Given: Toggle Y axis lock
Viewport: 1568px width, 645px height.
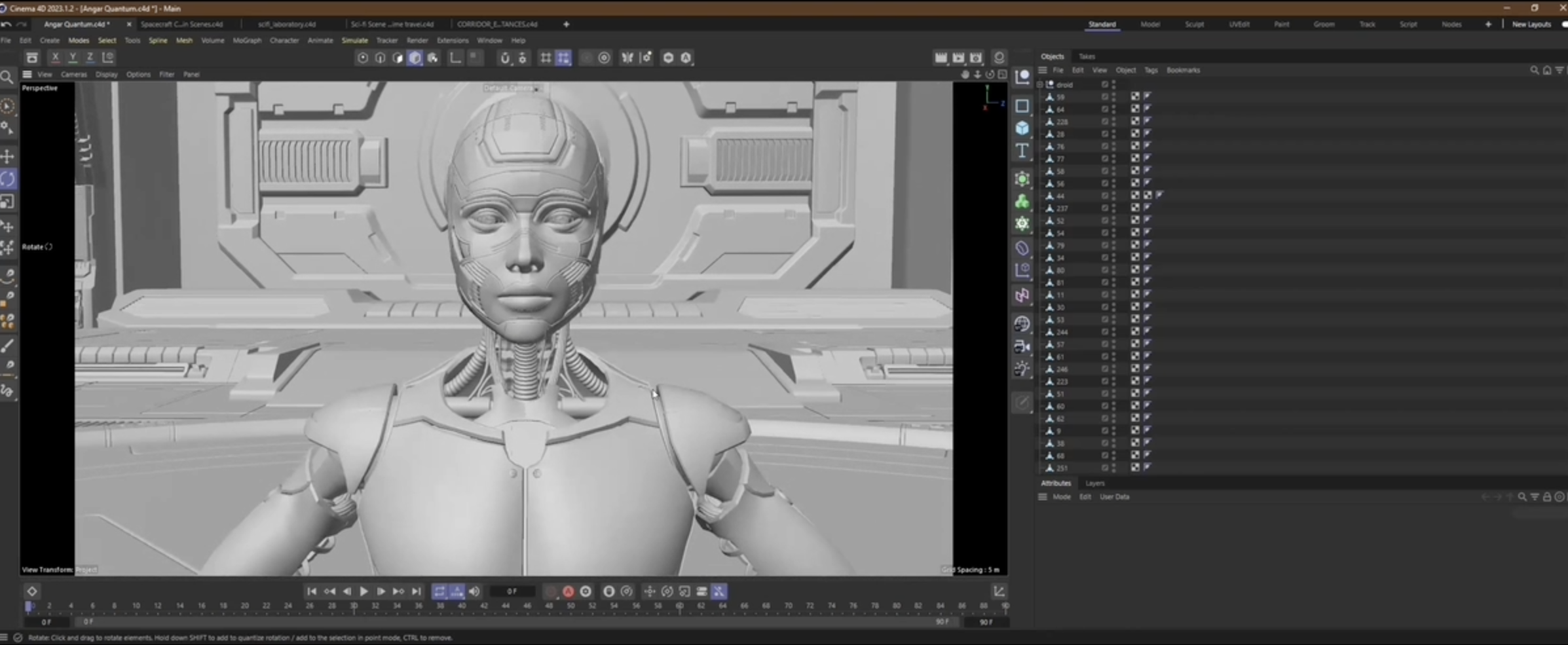Looking at the screenshot, I should click(x=73, y=58).
